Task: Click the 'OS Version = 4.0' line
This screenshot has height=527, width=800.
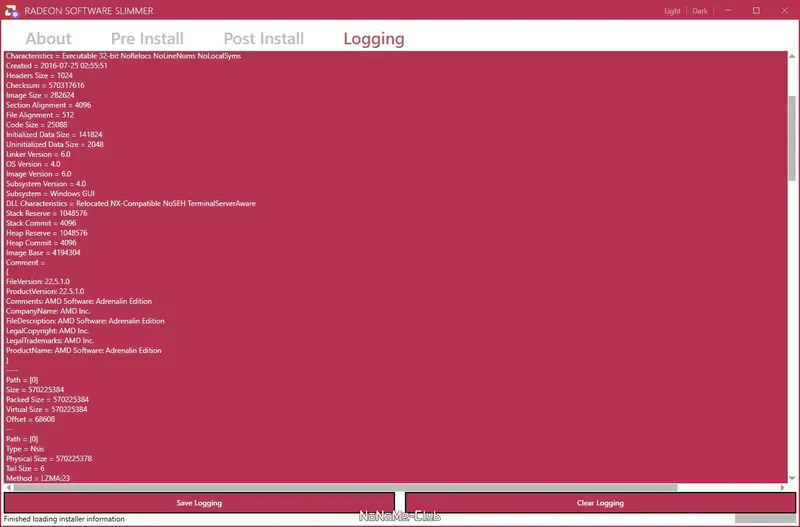Action: point(33,164)
